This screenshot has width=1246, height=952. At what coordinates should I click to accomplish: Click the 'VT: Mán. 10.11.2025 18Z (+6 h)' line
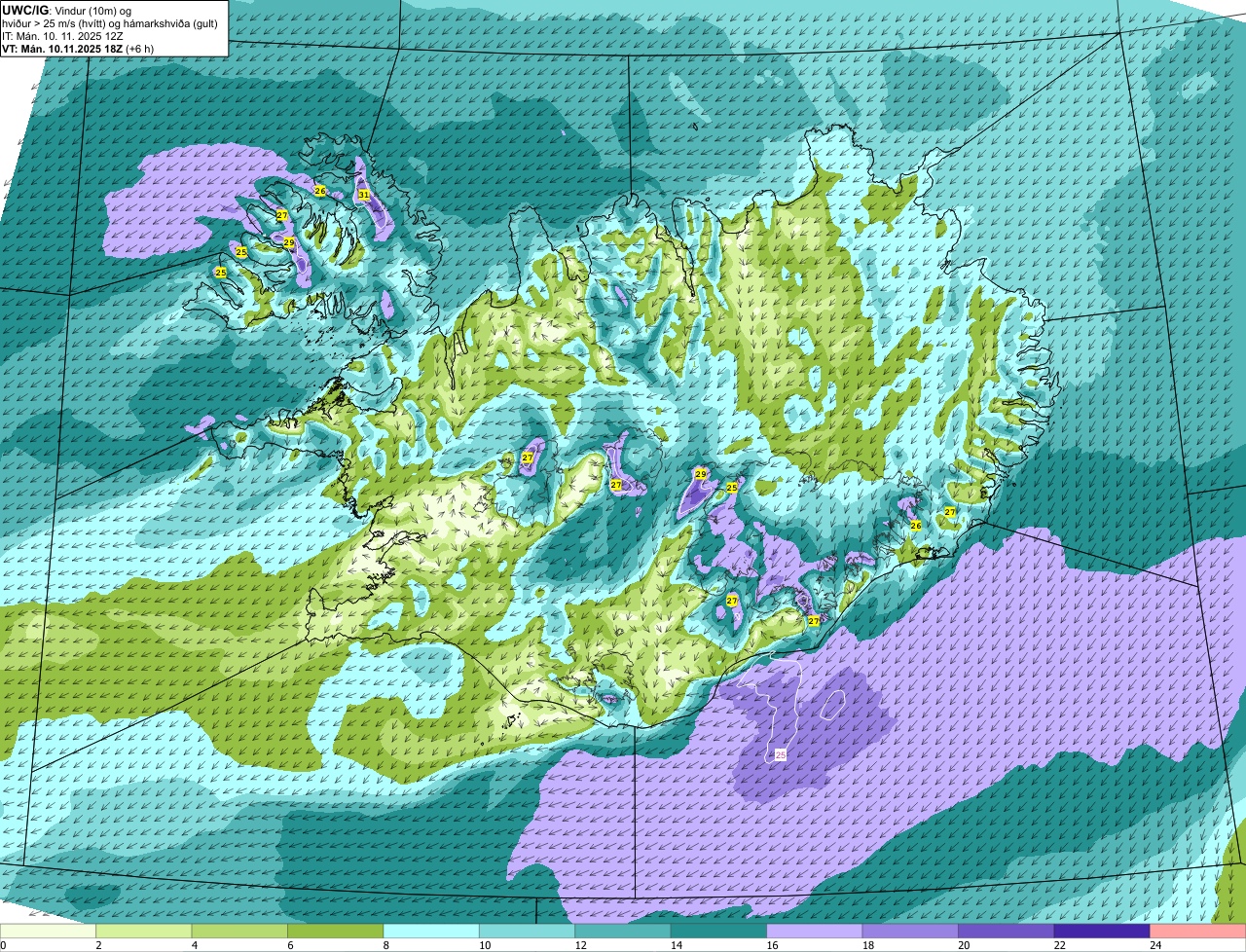(x=78, y=49)
